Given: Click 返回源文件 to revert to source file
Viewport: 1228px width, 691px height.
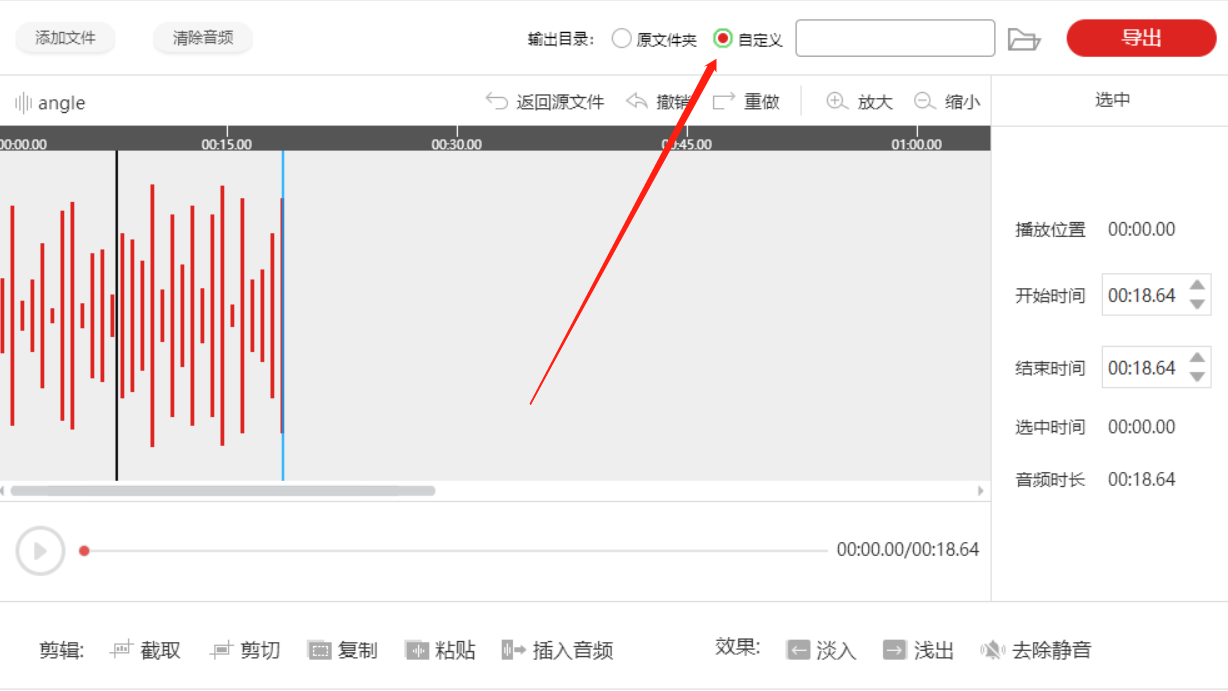Looking at the screenshot, I should [x=545, y=101].
